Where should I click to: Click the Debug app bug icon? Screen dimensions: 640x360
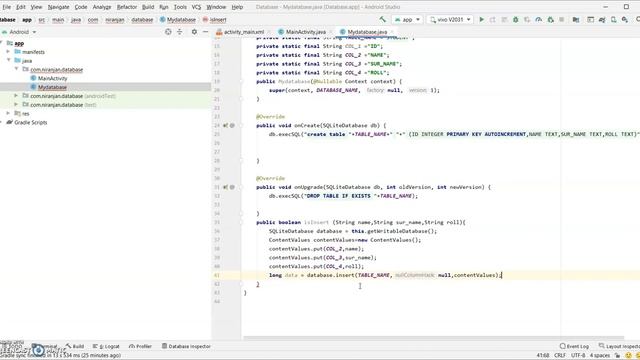pyautogui.click(x=516, y=20)
